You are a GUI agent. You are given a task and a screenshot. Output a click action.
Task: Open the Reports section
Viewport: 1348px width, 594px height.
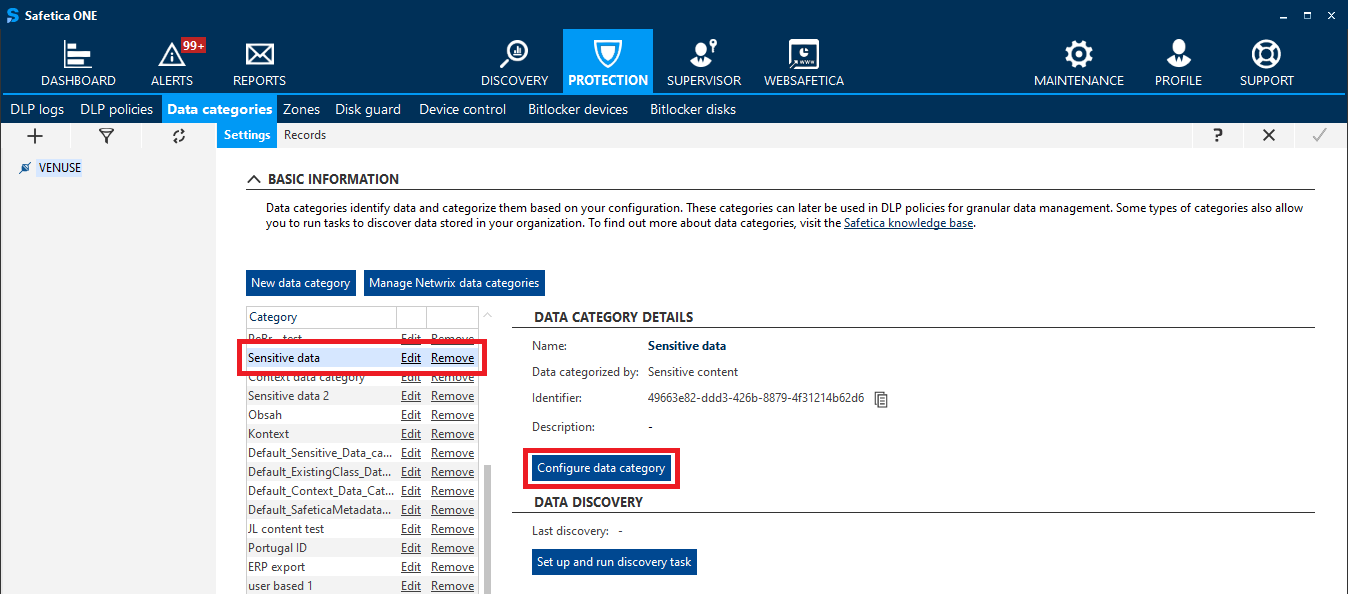[259, 63]
